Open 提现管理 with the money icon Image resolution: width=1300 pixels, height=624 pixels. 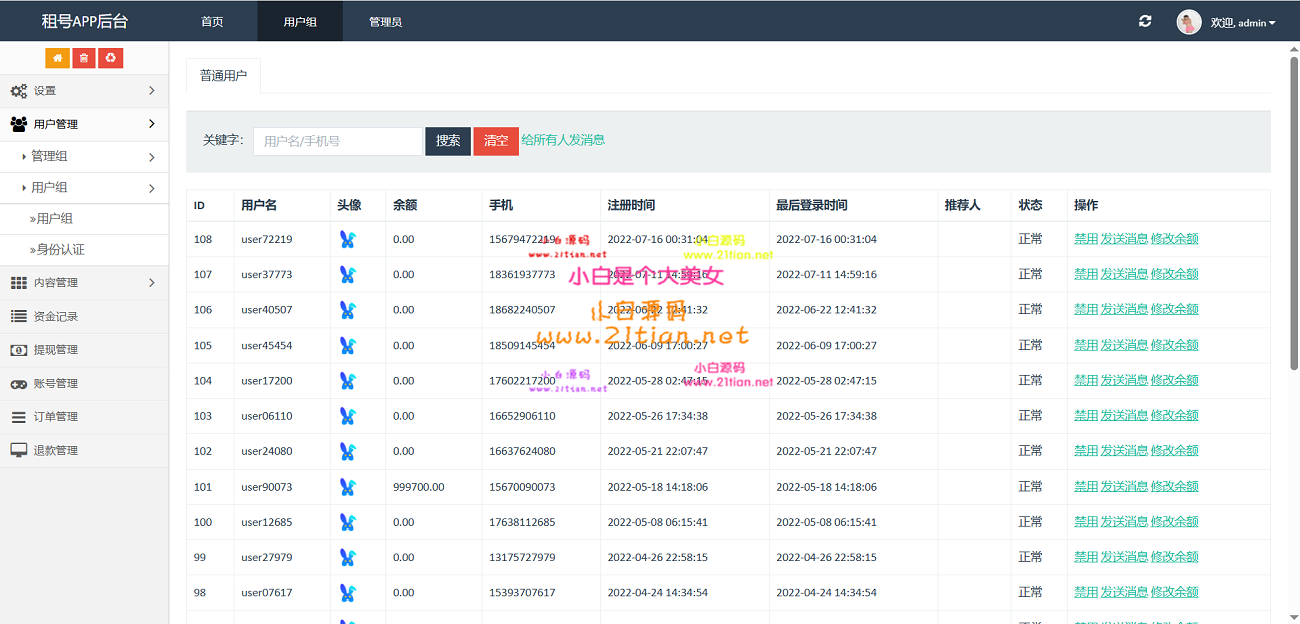[x=55, y=350]
